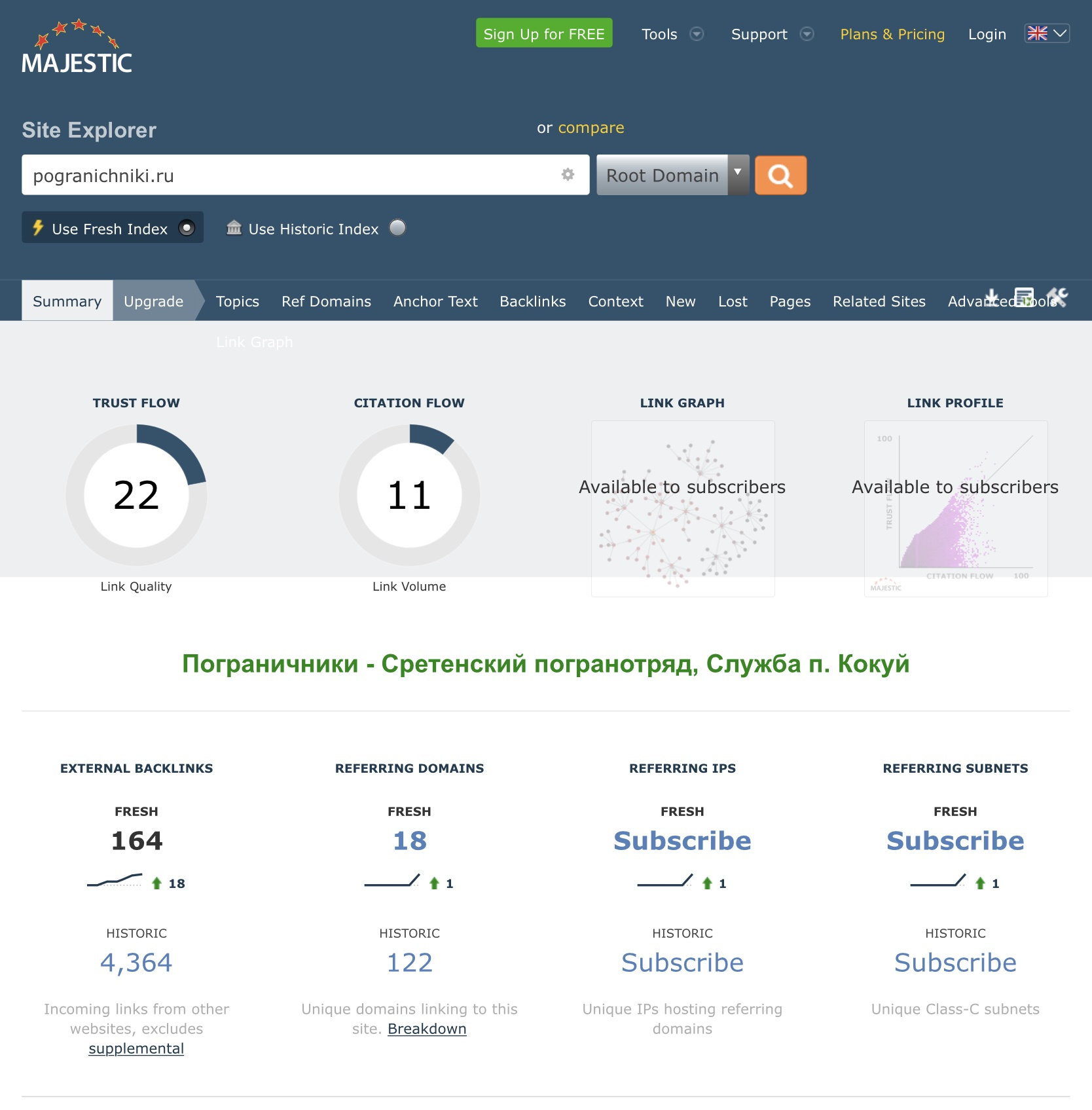Click the Fresh Index lightning icon
This screenshot has width=1092, height=1110.
coord(38,228)
